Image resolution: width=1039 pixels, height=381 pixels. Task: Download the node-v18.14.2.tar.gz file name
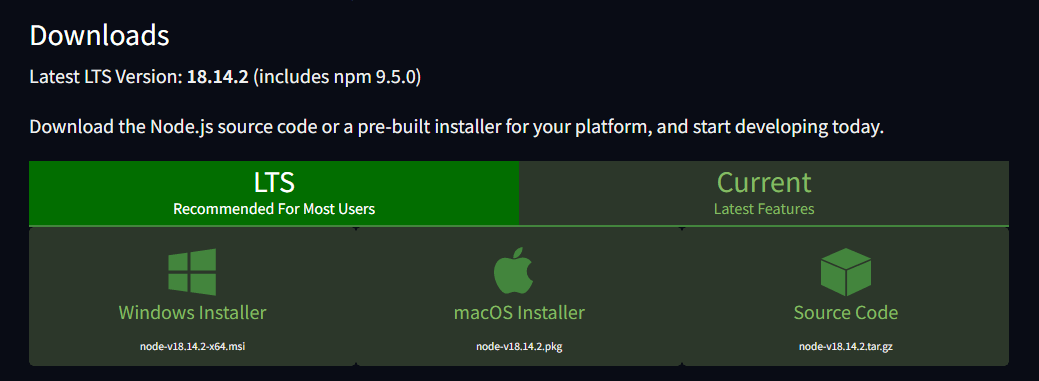tap(846, 347)
